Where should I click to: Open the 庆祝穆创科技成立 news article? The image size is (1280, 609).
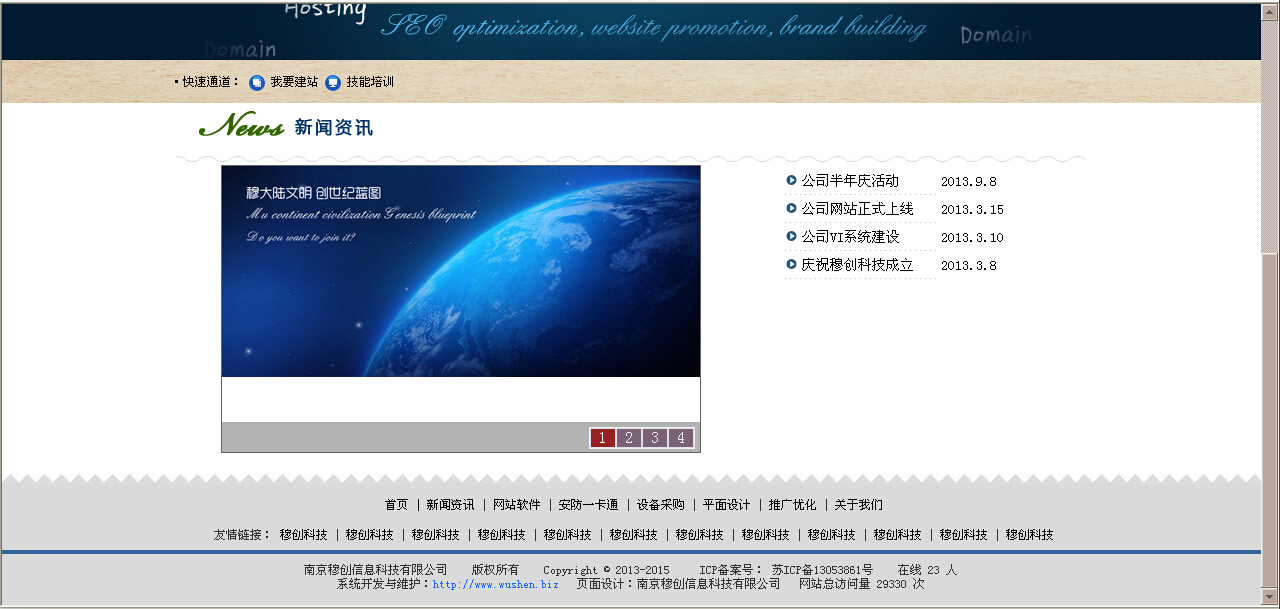[x=856, y=265]
